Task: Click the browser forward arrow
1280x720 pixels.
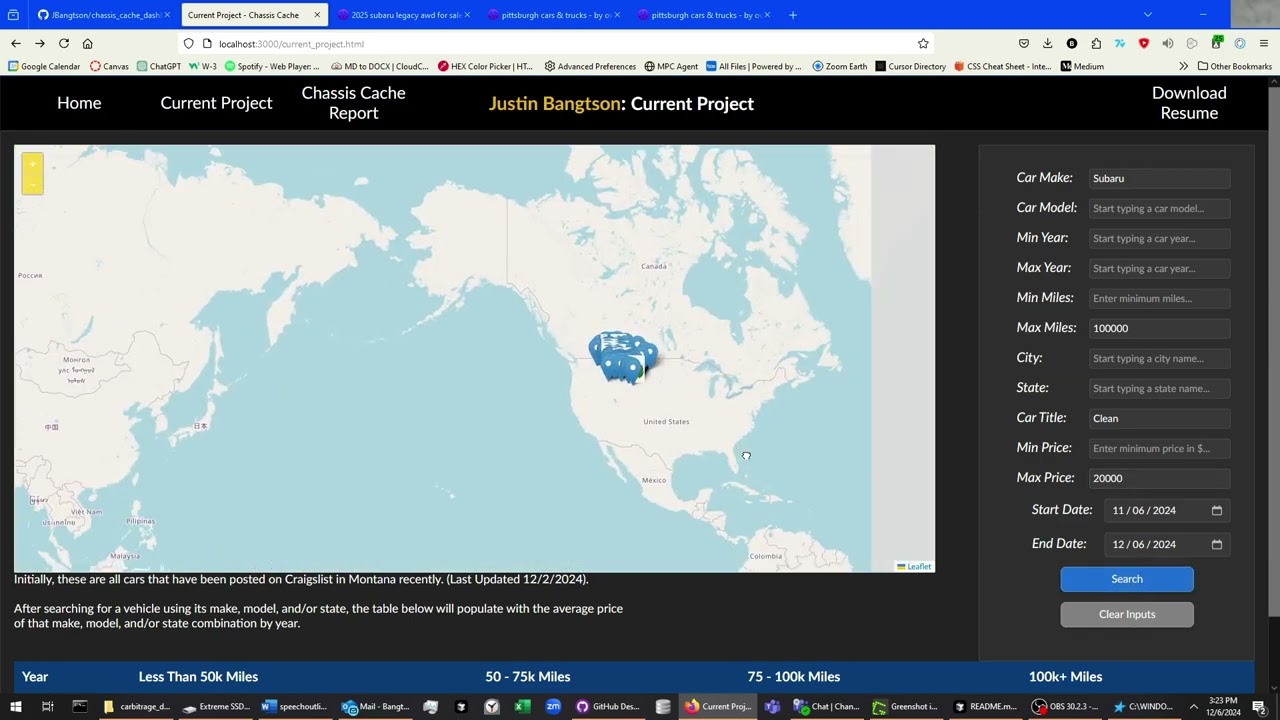Action: click(x=40, y=43)
